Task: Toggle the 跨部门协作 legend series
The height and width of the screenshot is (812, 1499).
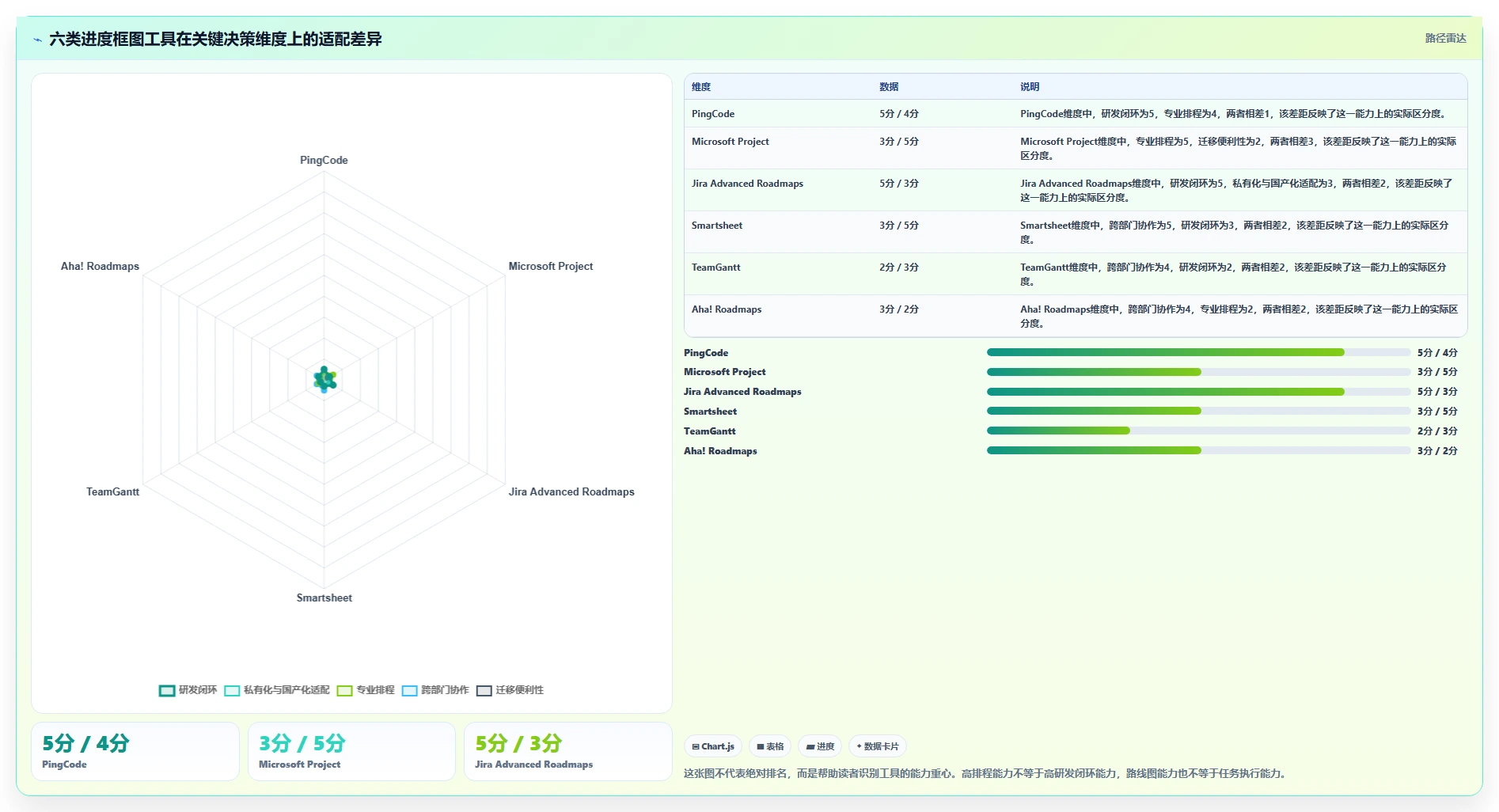Action: pos(435,690)
